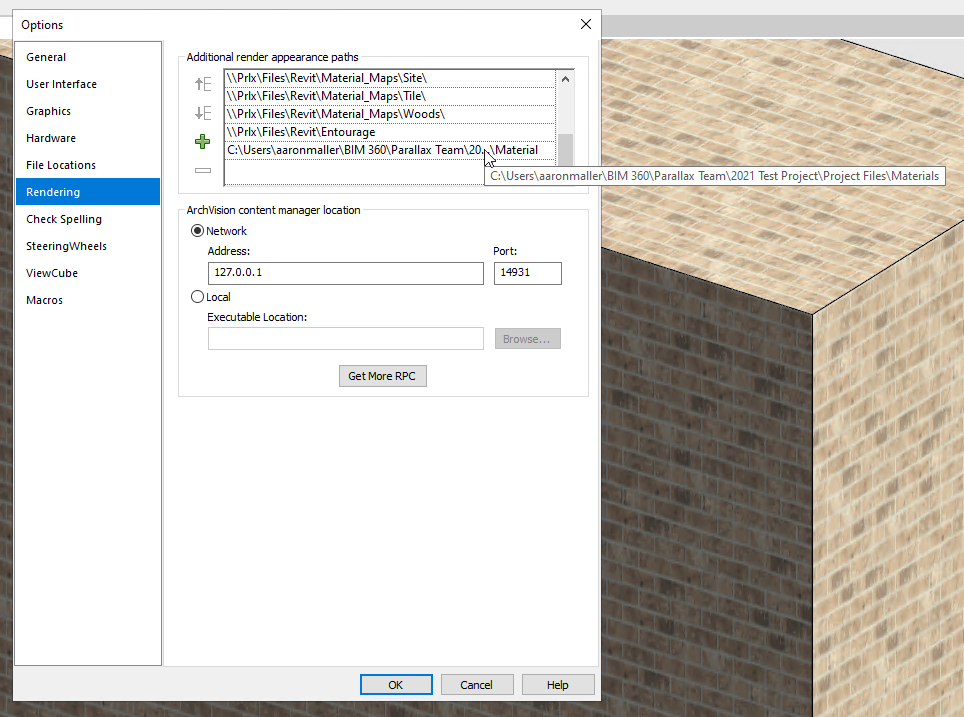Open the ViewCube settings
Screen dimensions: 964x717
click(52, 273)
